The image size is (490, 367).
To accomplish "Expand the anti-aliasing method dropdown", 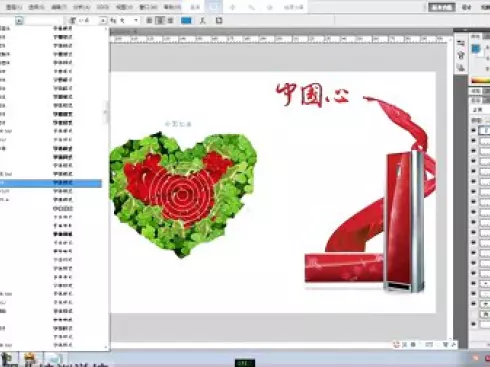I will pos(136,21).
